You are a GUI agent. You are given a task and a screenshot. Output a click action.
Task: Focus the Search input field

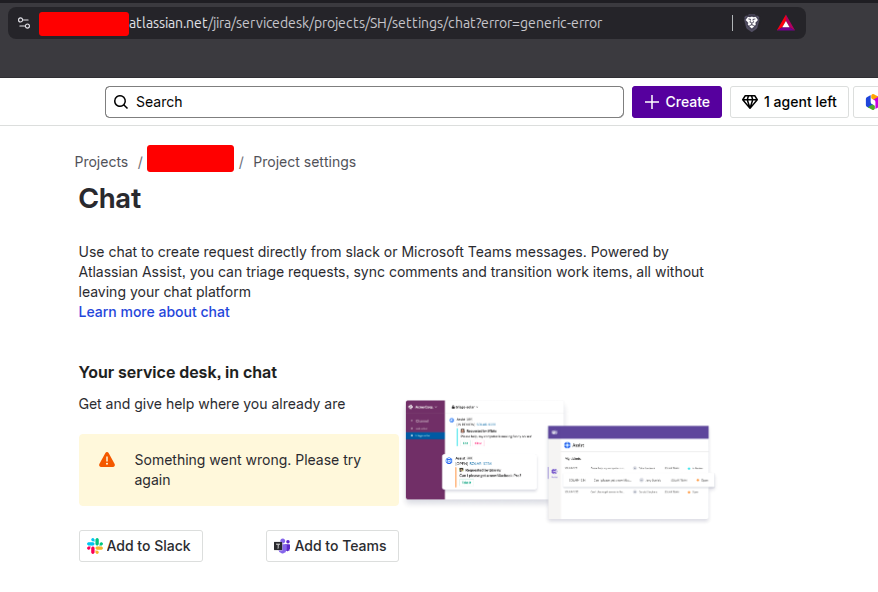point(365,102)
